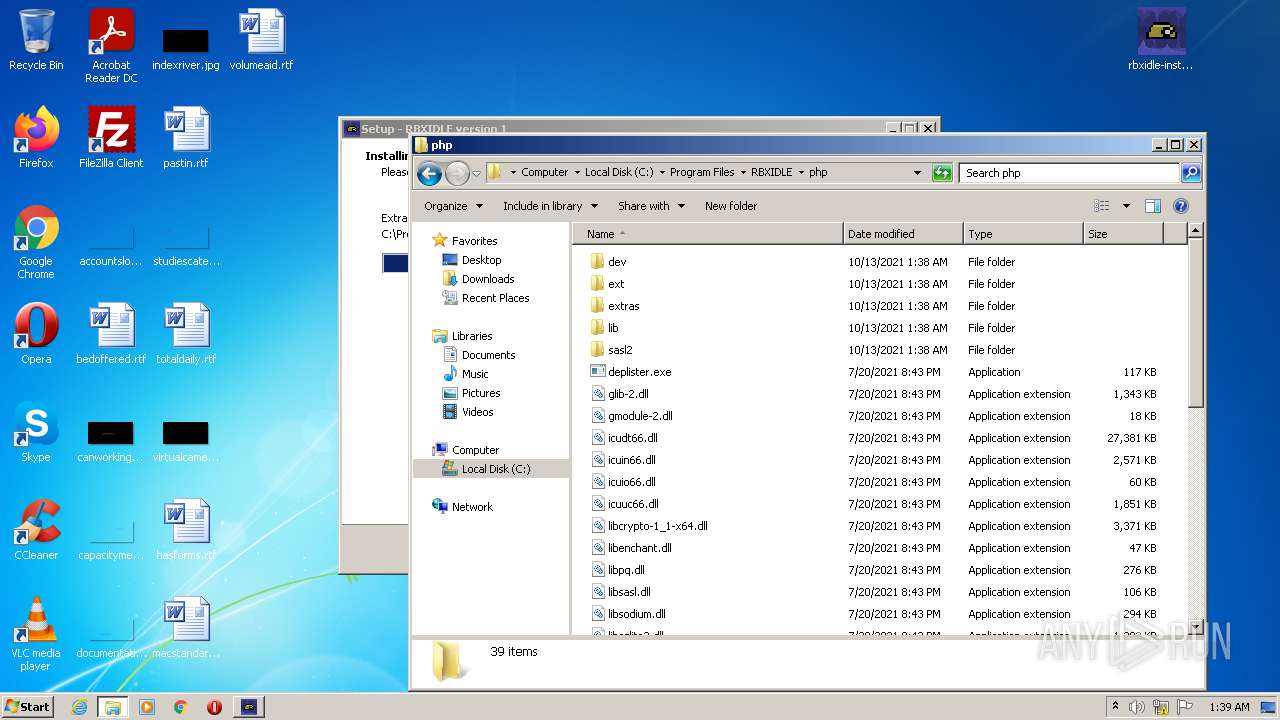Click in the Search php field
The height and width of the screenshot is (720, 1280).
tap(1069, 173)
